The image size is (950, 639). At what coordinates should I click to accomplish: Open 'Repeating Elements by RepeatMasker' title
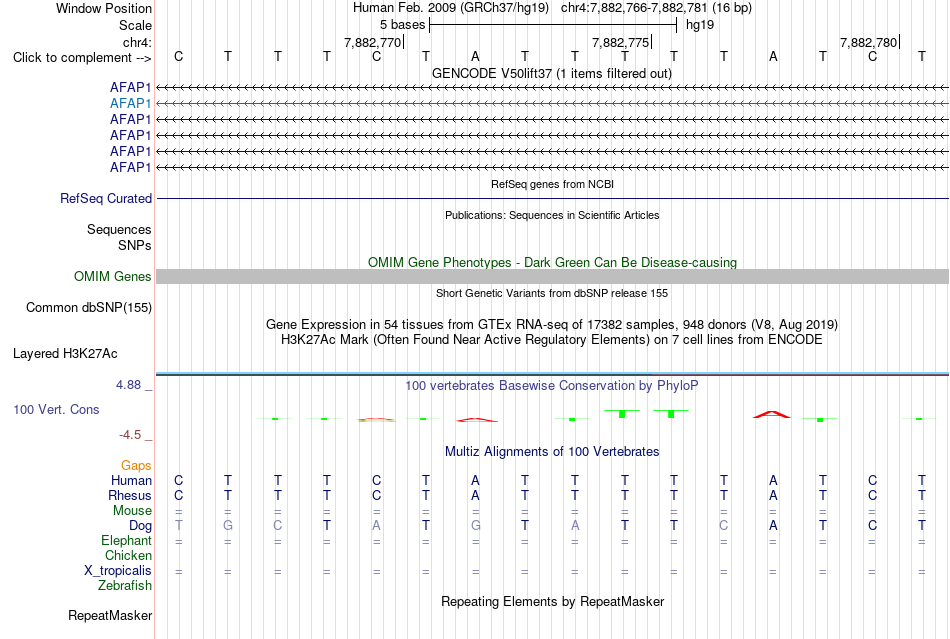point(552,601)
